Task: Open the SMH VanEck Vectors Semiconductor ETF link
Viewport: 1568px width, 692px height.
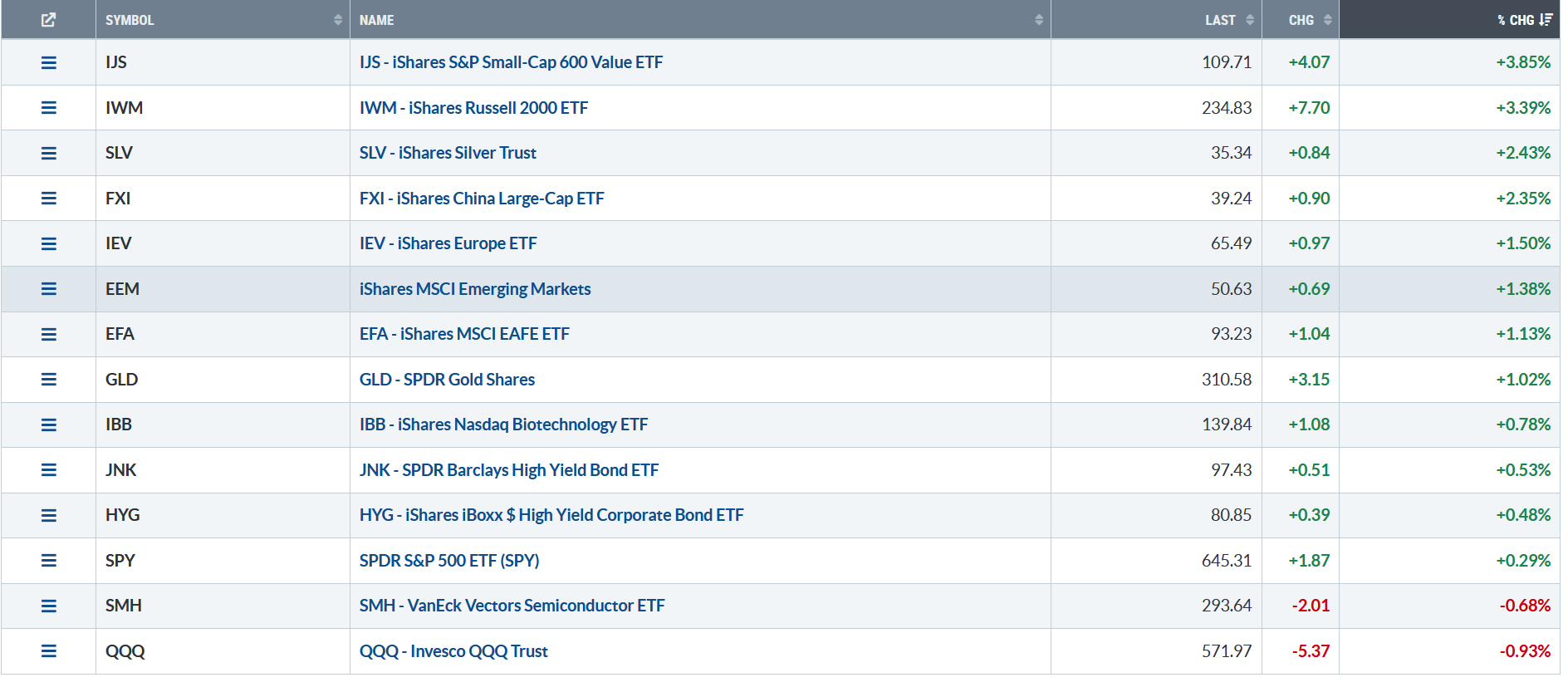Action: (512, 606)
